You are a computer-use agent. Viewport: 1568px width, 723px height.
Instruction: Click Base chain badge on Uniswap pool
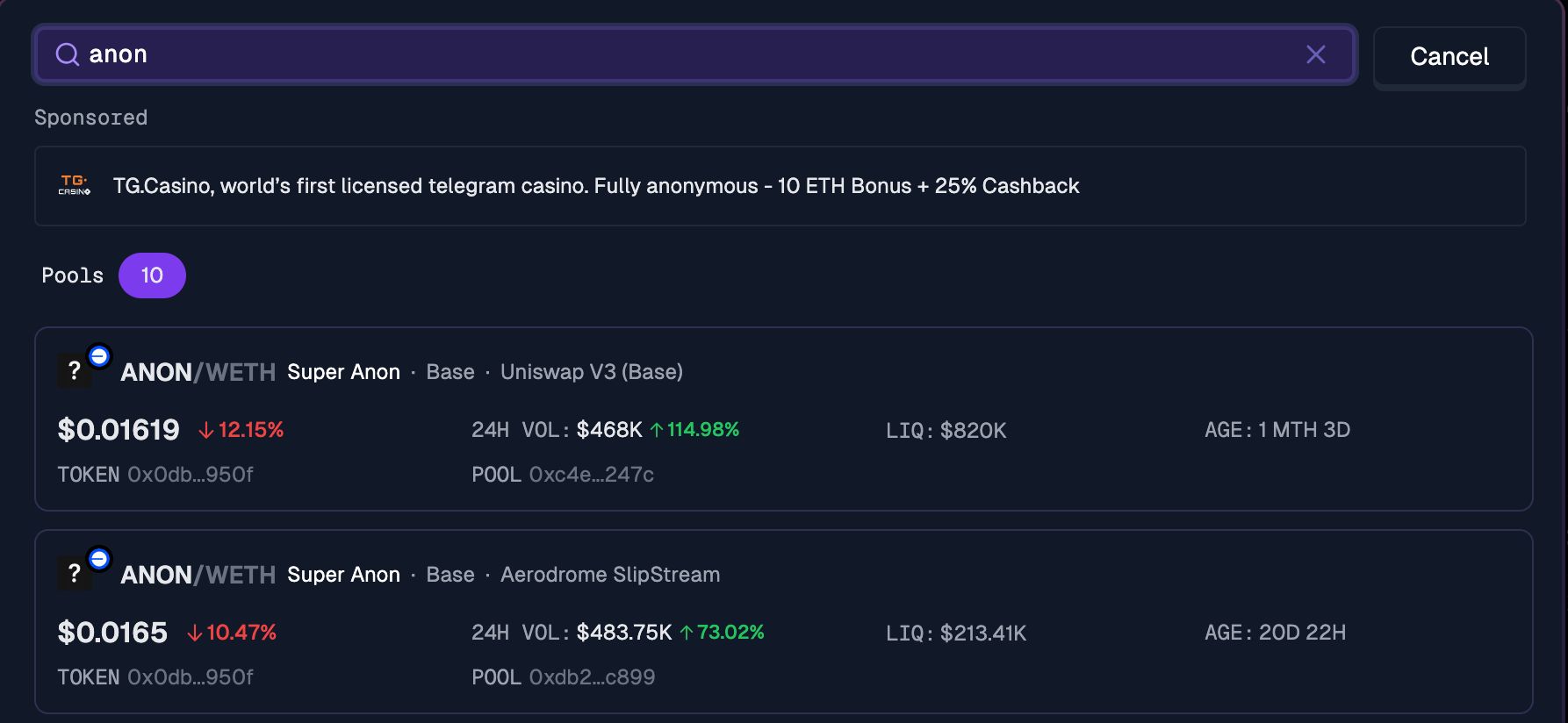coord(99,356)
